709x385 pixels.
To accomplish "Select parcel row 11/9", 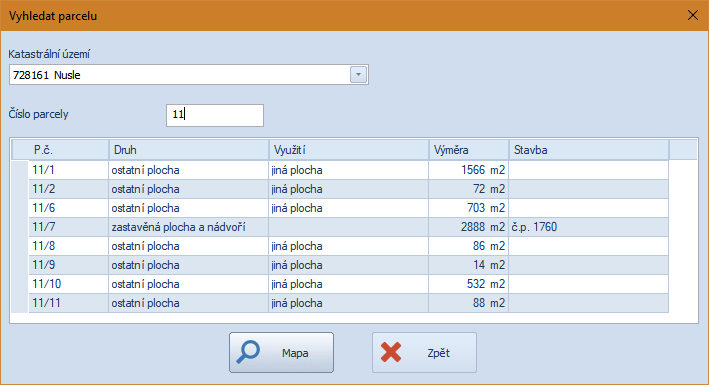I will [348, 265].
